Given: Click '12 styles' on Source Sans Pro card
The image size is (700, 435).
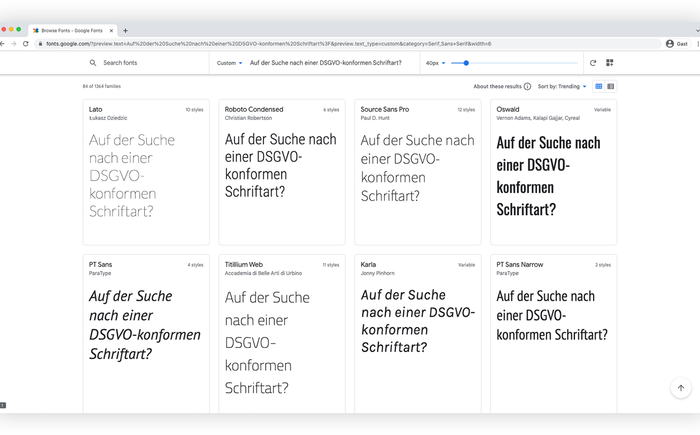Looking at the screenshot, I should [466, 110].
